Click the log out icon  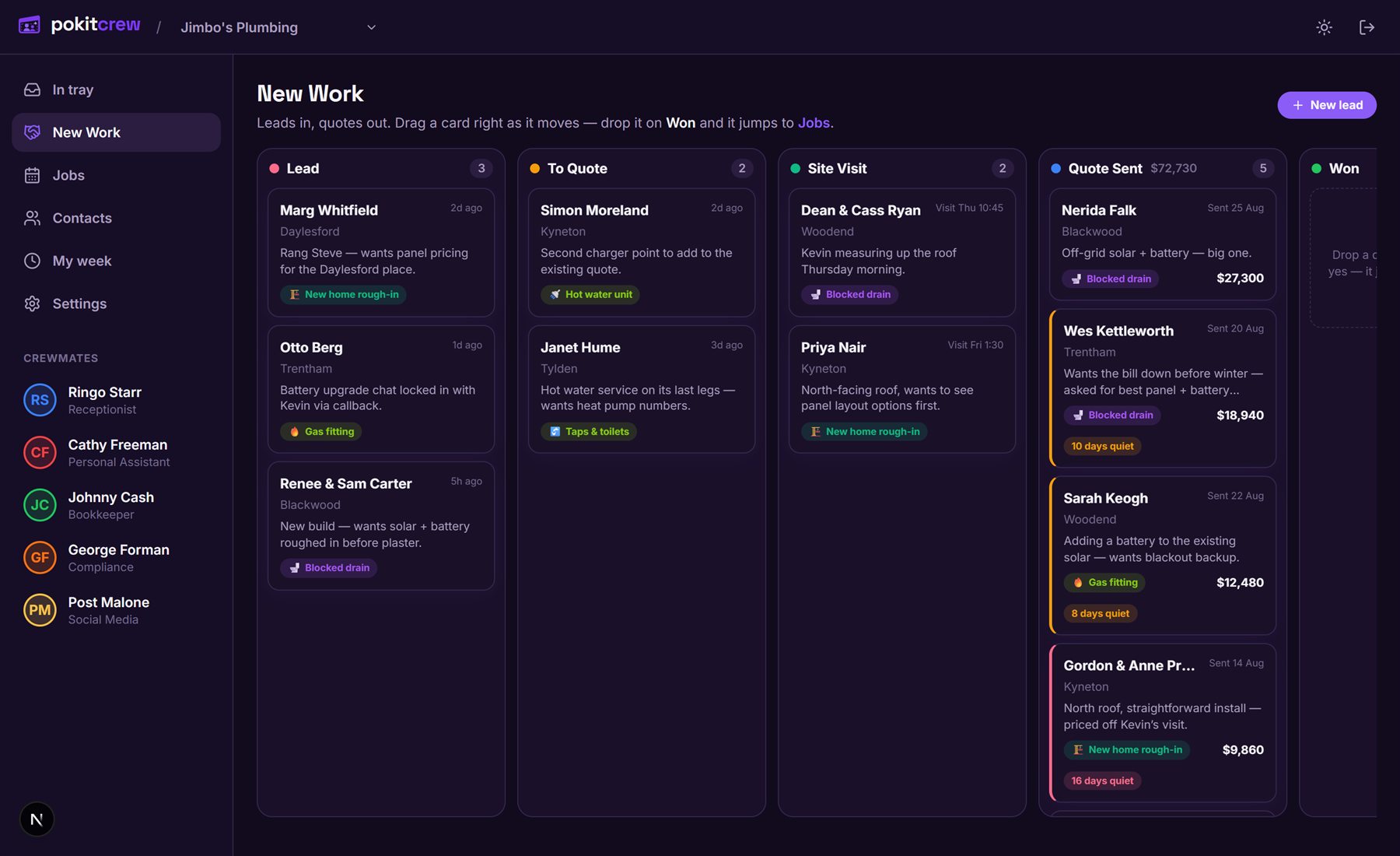coord(1367,27)
